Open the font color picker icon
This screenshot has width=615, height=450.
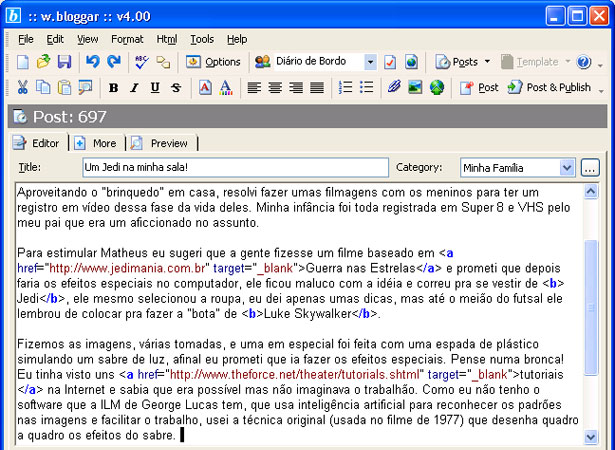point(226,87)
